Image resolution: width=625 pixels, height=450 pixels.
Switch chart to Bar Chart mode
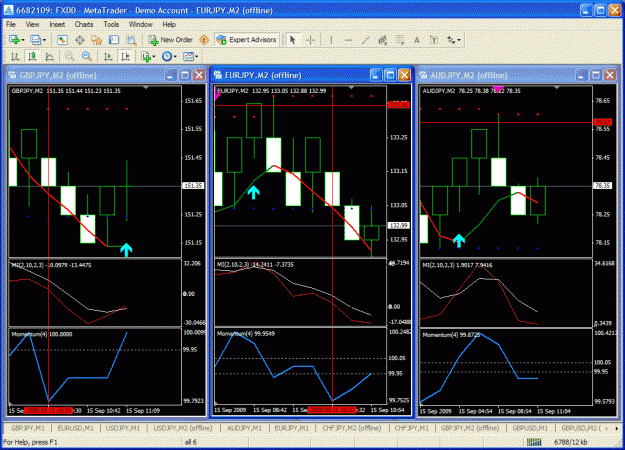click(15, 57)
